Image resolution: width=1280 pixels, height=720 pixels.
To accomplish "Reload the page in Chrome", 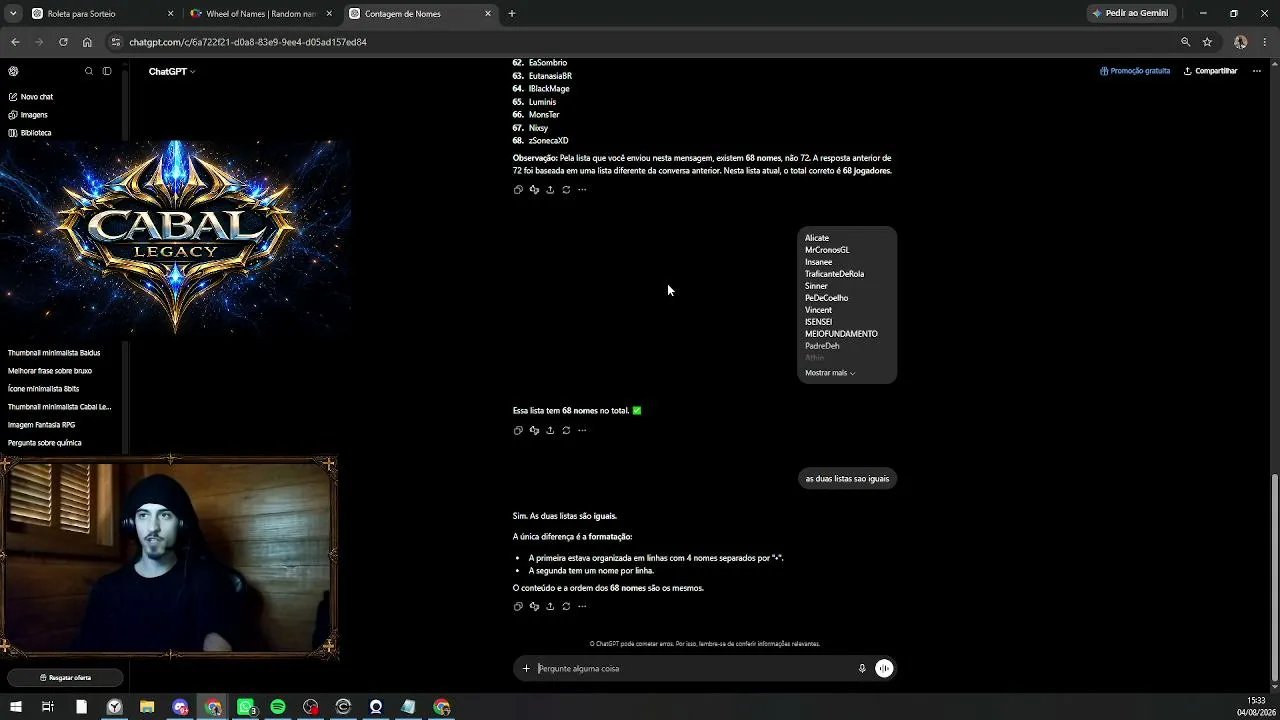I will point(63,42).
